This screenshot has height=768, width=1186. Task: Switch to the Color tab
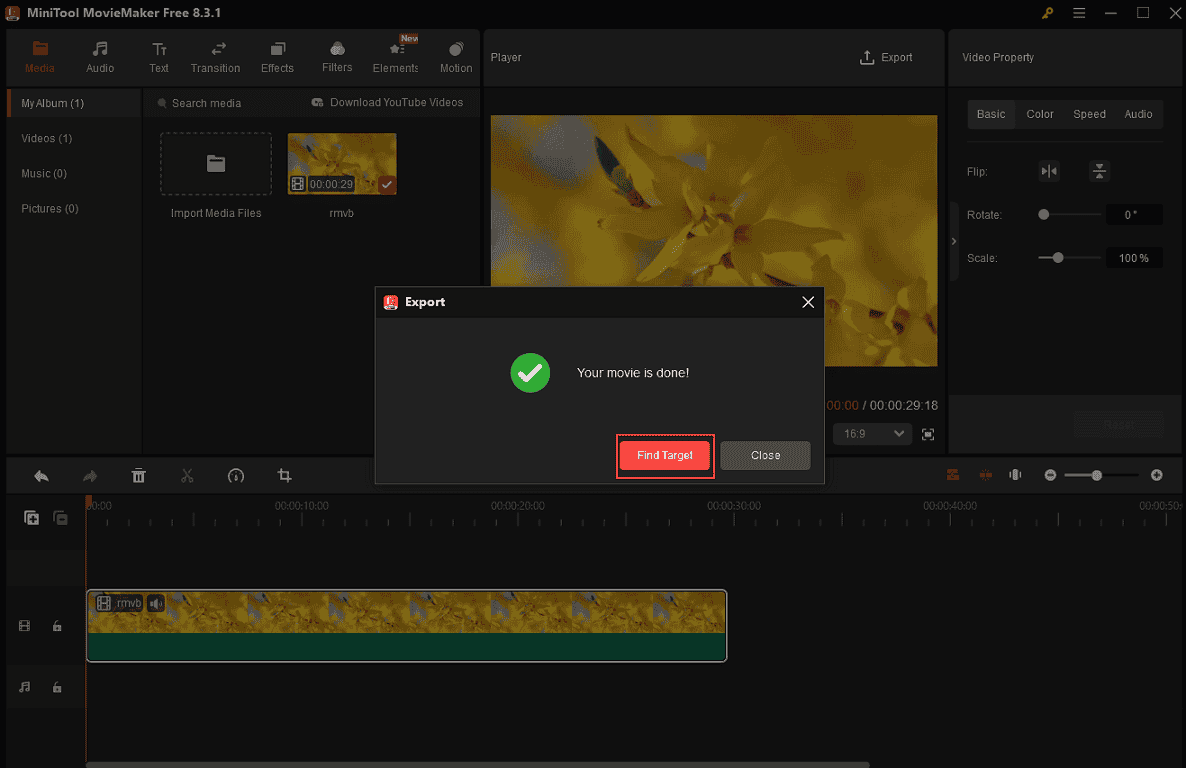click(1039, 114)
